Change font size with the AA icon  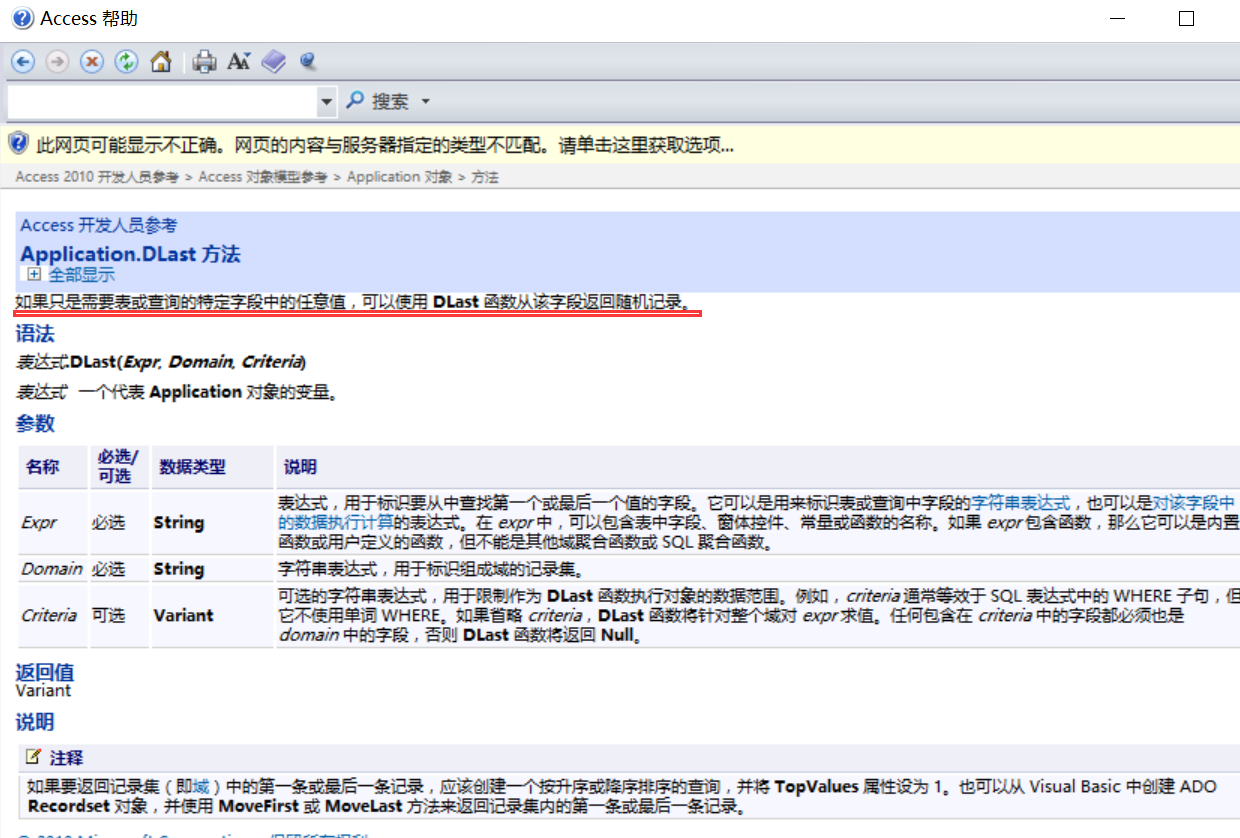[x=238, y=62]
